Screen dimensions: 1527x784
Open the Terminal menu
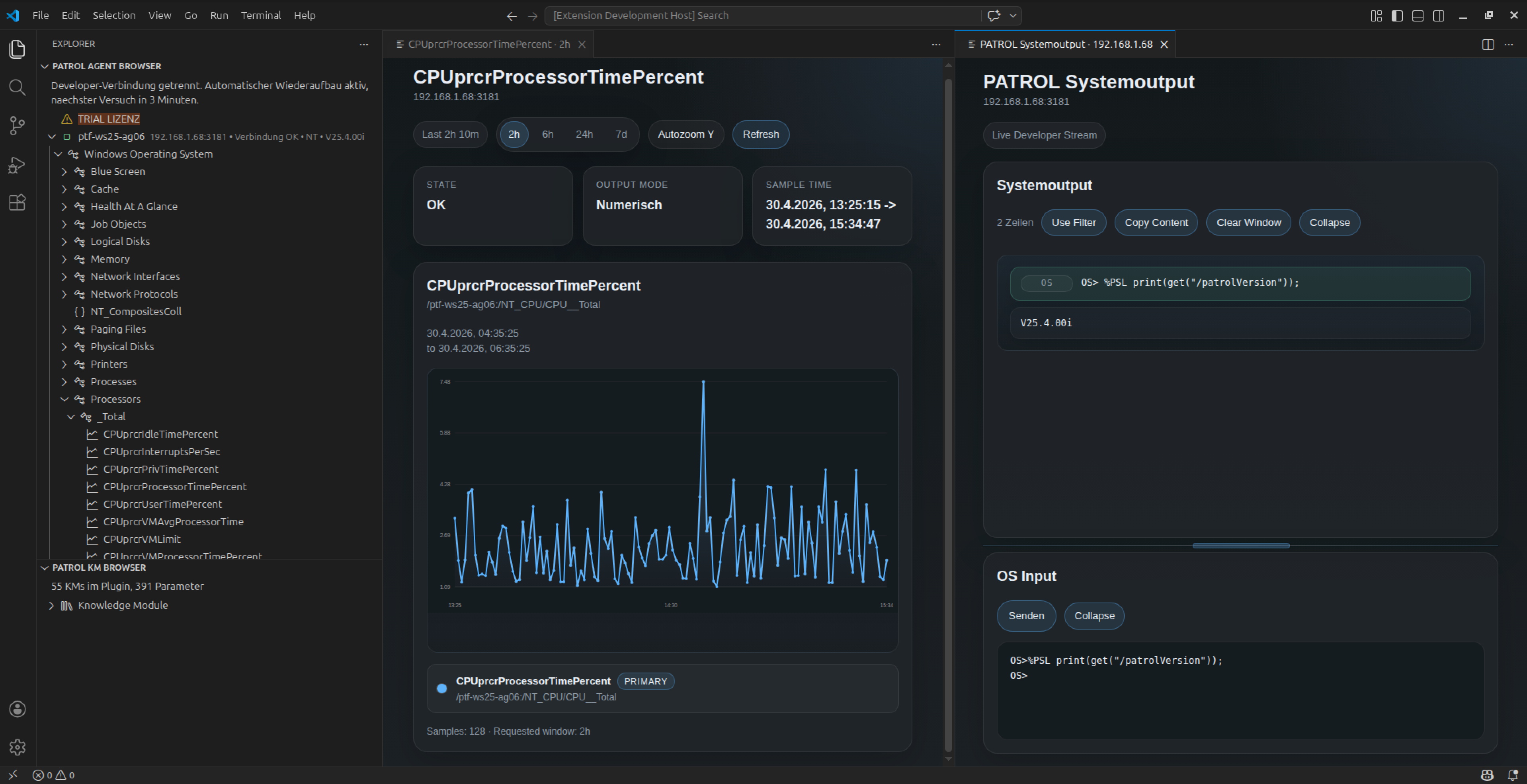click(261, 16)
